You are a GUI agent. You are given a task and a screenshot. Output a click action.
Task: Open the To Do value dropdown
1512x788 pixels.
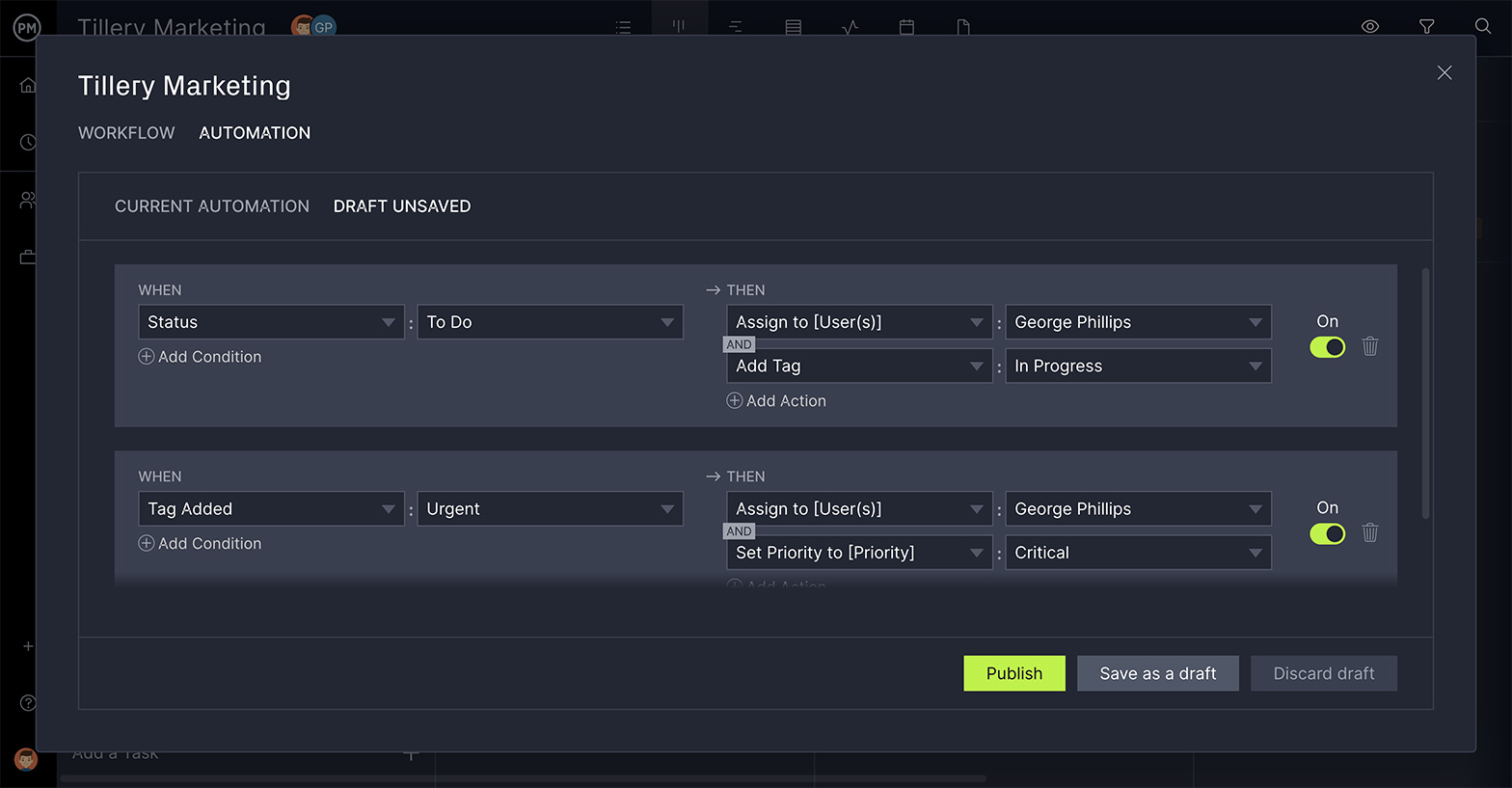(x=550, y=322)
